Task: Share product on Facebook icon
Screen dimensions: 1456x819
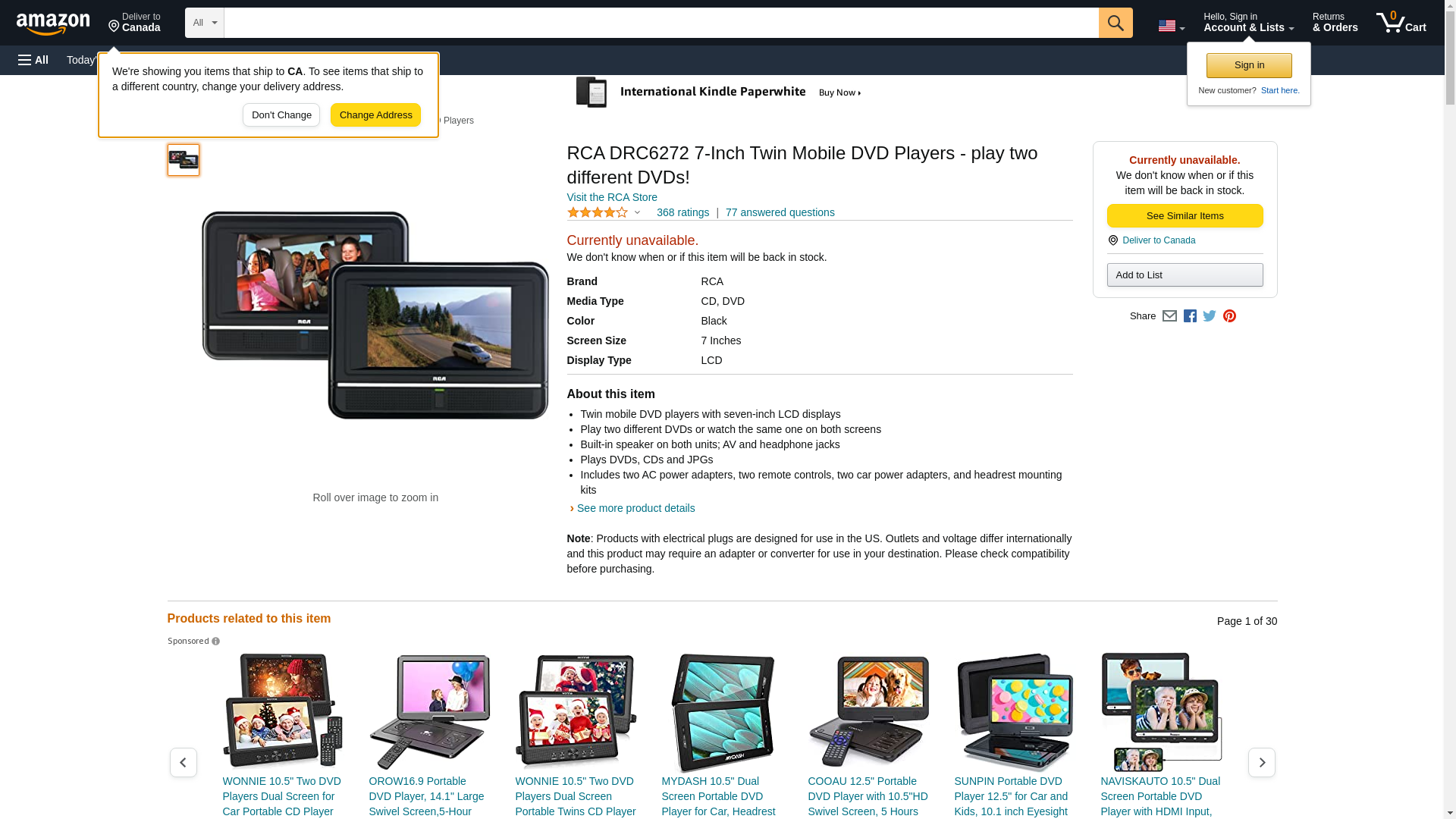Action: (1189, 316)
